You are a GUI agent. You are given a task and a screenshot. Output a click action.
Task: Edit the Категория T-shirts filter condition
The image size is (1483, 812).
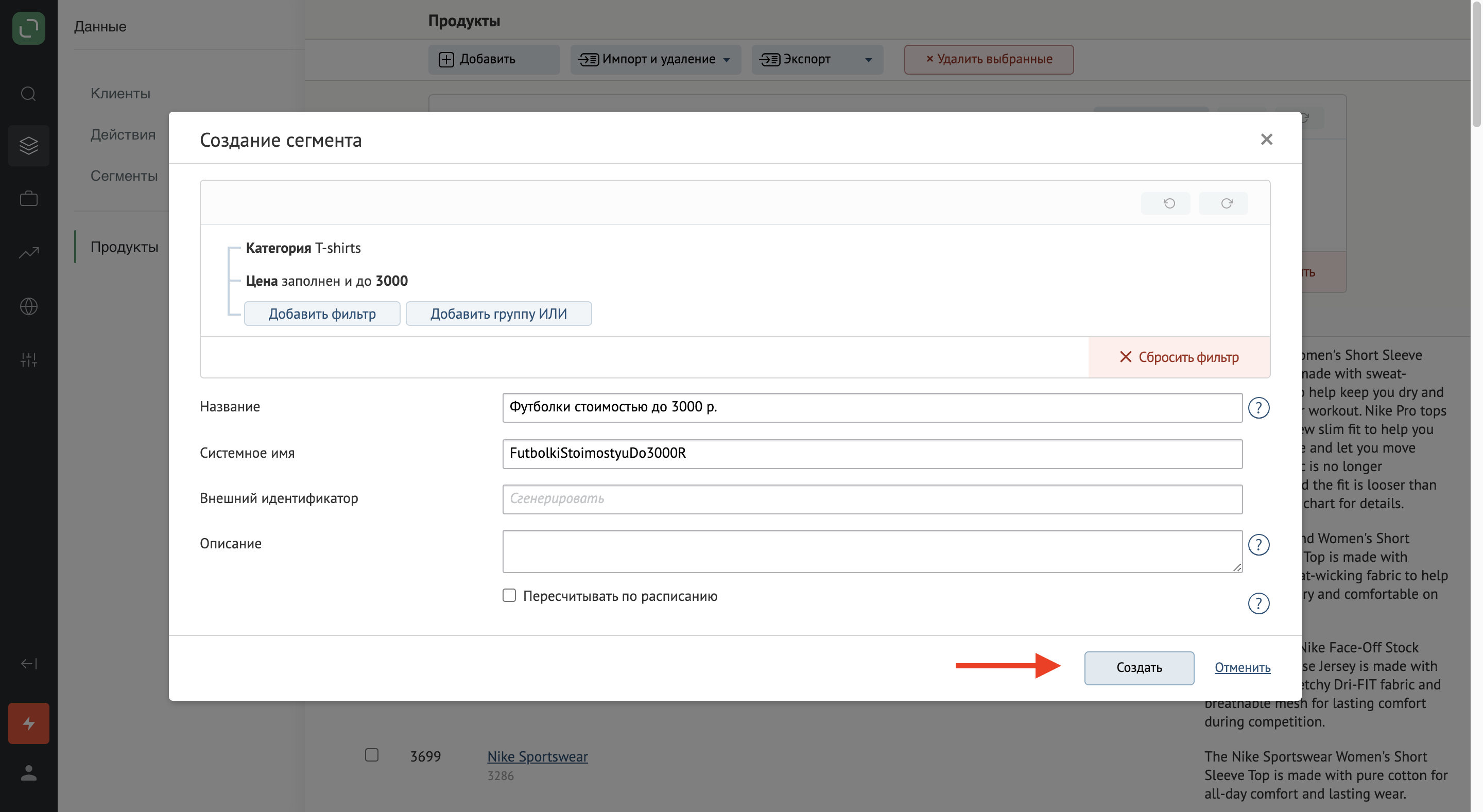coord(303,248)
